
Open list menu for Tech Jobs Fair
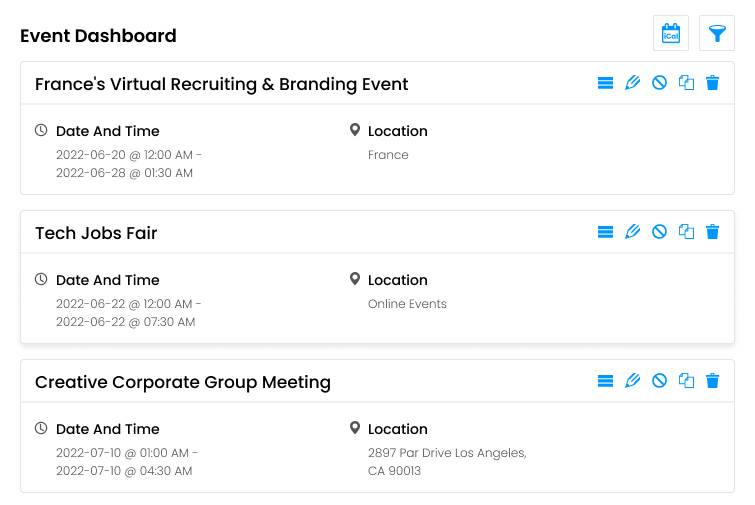605,232
